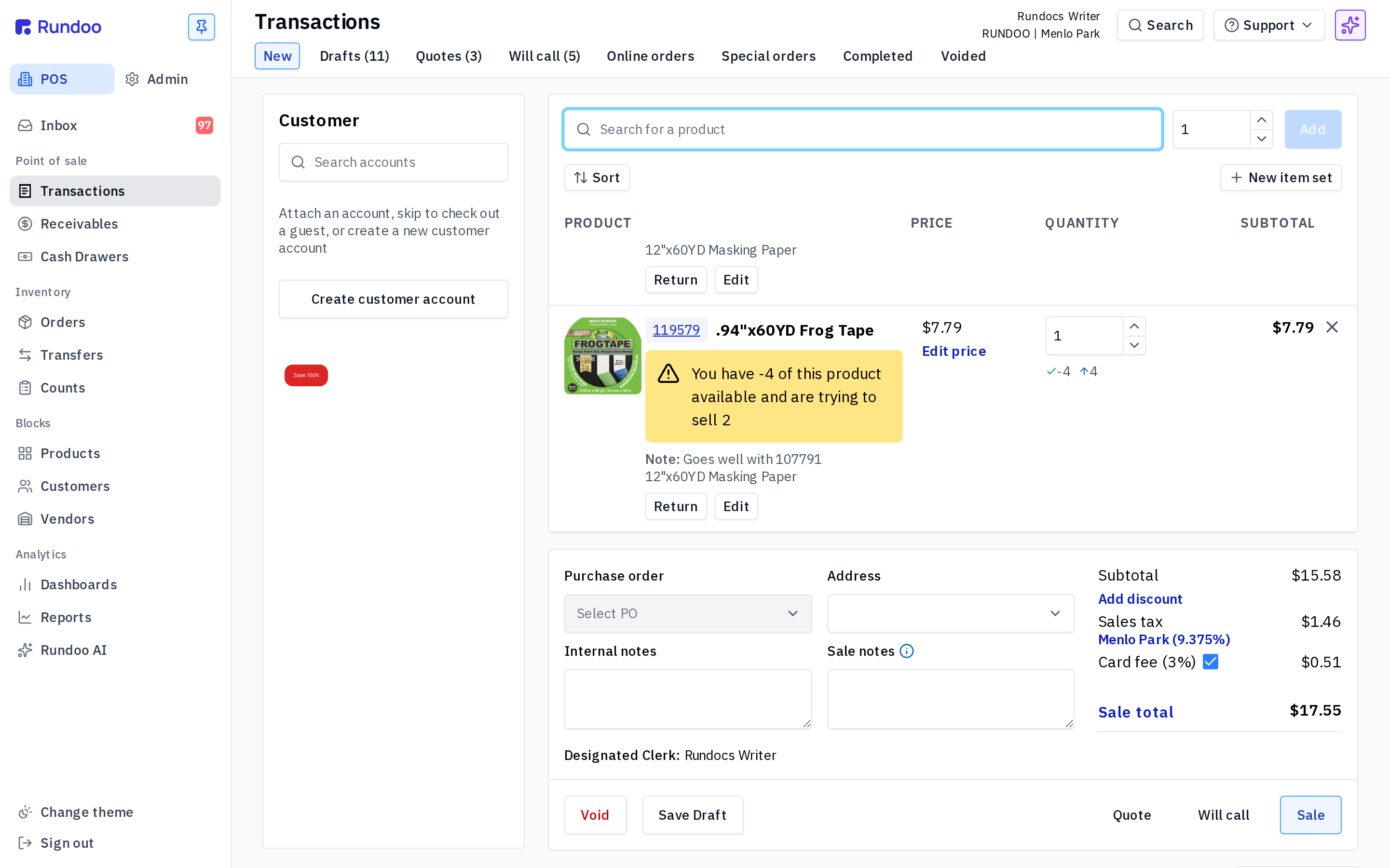Open the Quotes (3) tab
This screenshot has width=1389, height=868.
(x=449, y=55)
